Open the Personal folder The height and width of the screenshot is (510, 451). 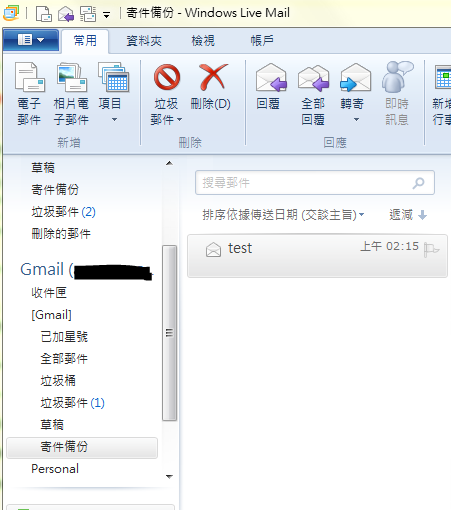55,469
